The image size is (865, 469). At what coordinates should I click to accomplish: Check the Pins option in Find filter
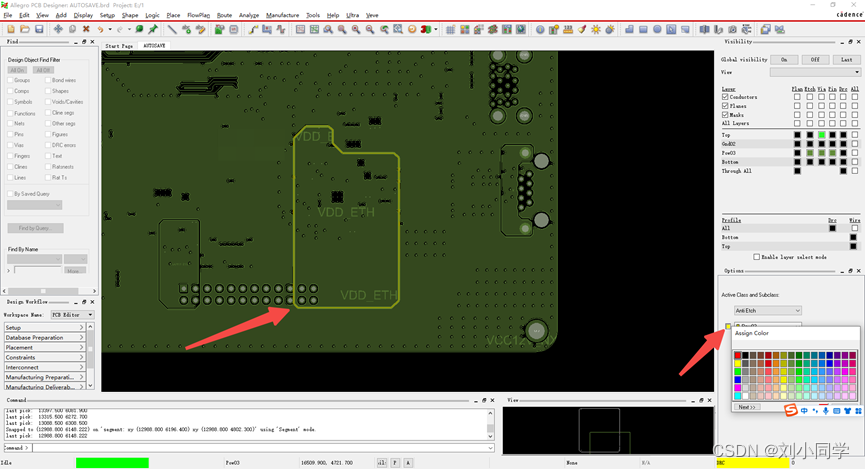(11, 133)
